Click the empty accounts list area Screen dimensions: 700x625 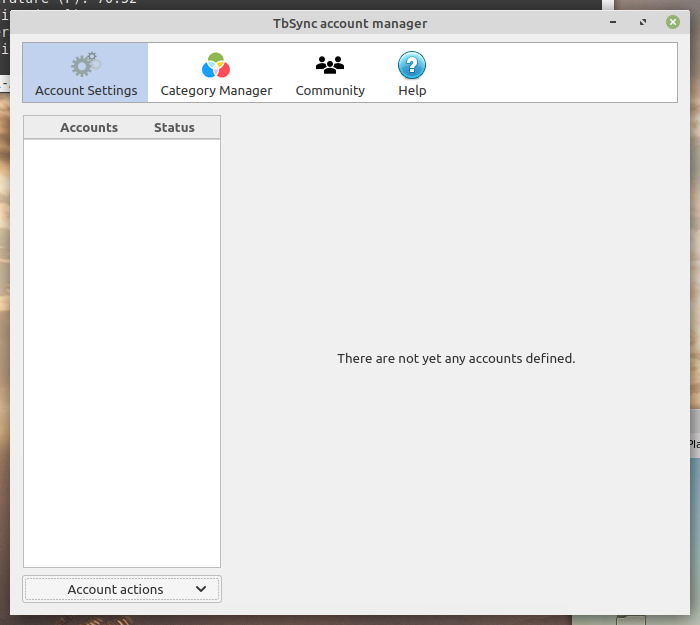(122, 353)
